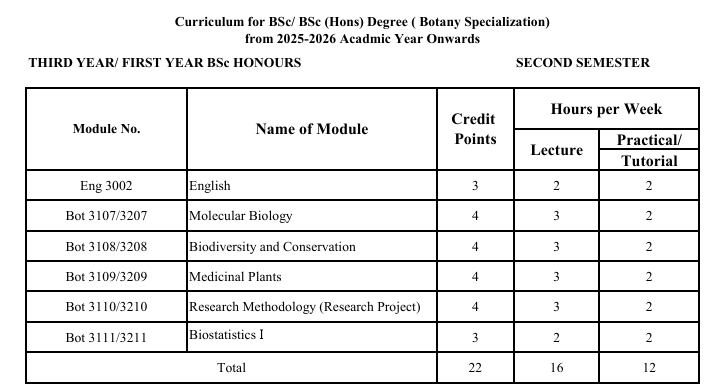
Task: Click the total credit points value 22
Action: pos(475,368)
